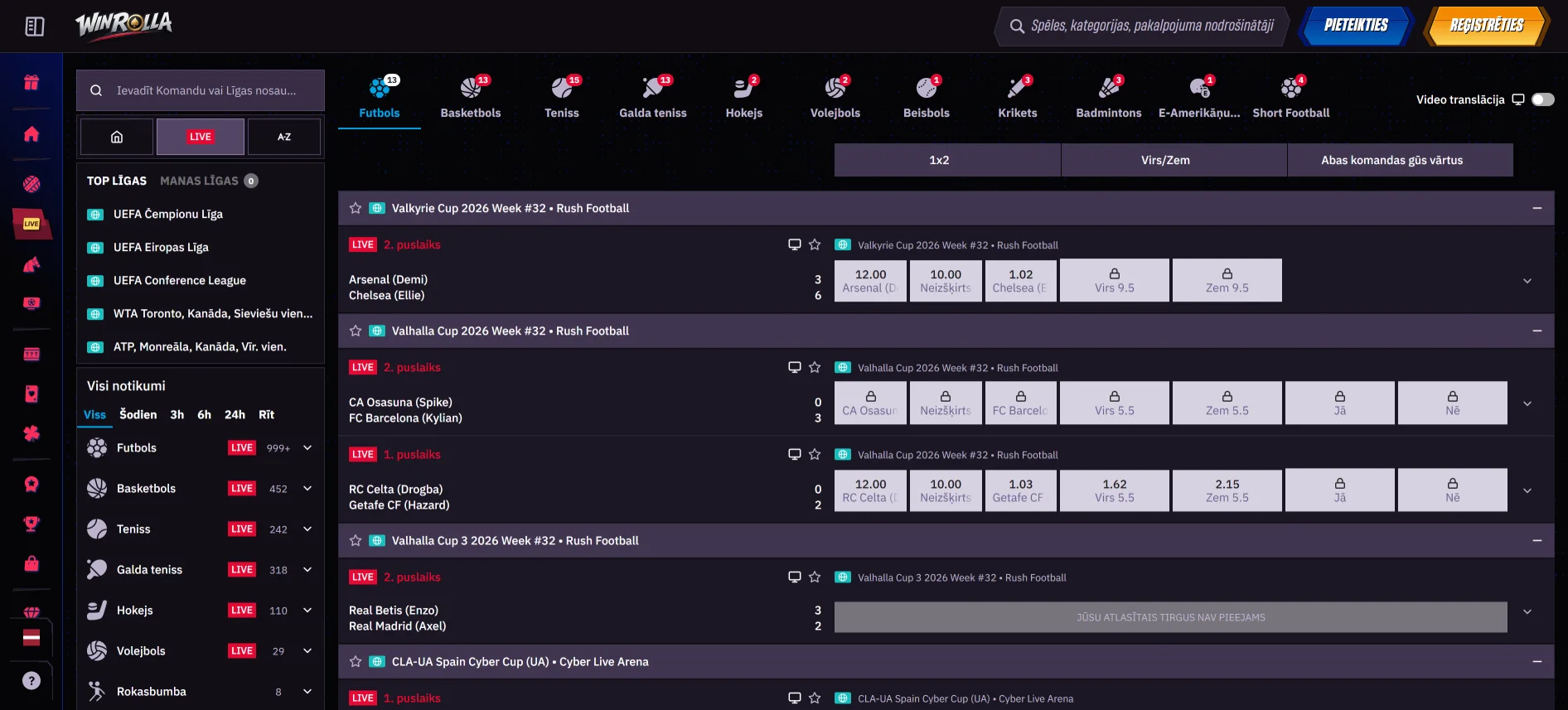Viewport: 1568px width, 710px height.
Task: Click the team or league search field
Action: pos(201,90)
